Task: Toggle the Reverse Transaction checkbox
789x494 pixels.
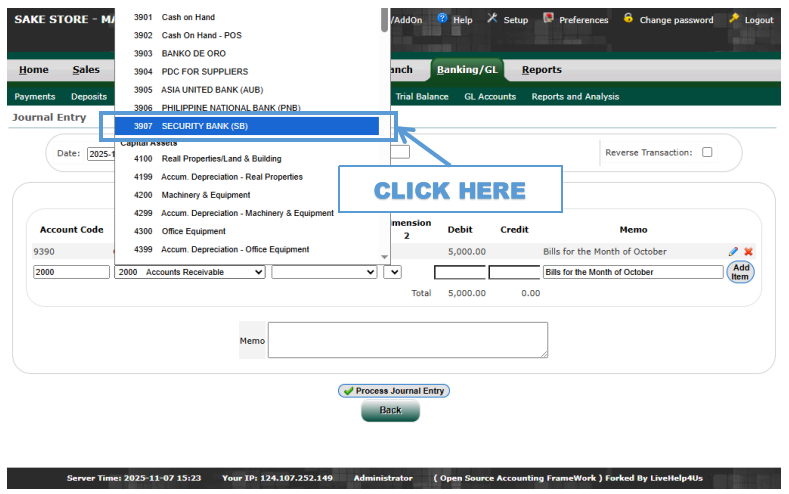Action: coord(707,153)
